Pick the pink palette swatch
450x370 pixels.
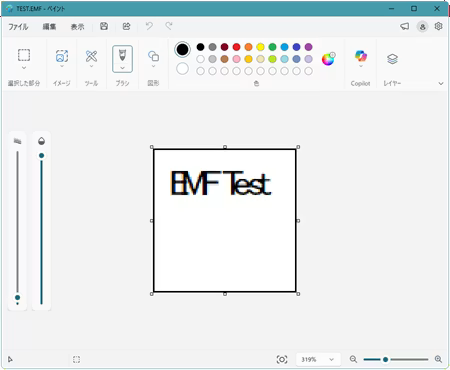pyautogui.click(x=236, y=59)
